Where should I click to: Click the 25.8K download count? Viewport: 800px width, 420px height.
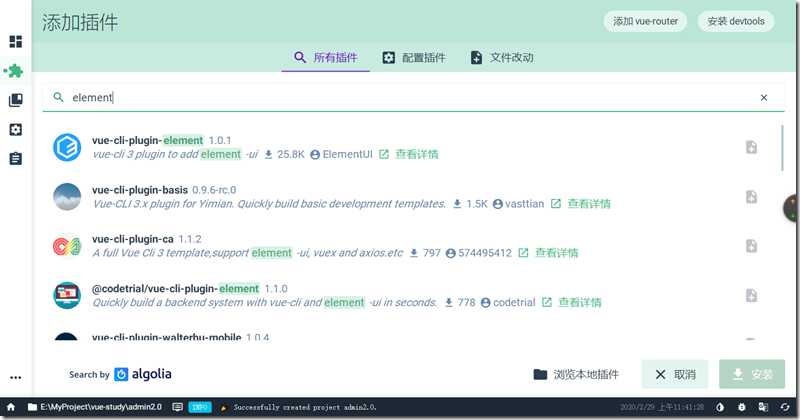coord(291,154)
